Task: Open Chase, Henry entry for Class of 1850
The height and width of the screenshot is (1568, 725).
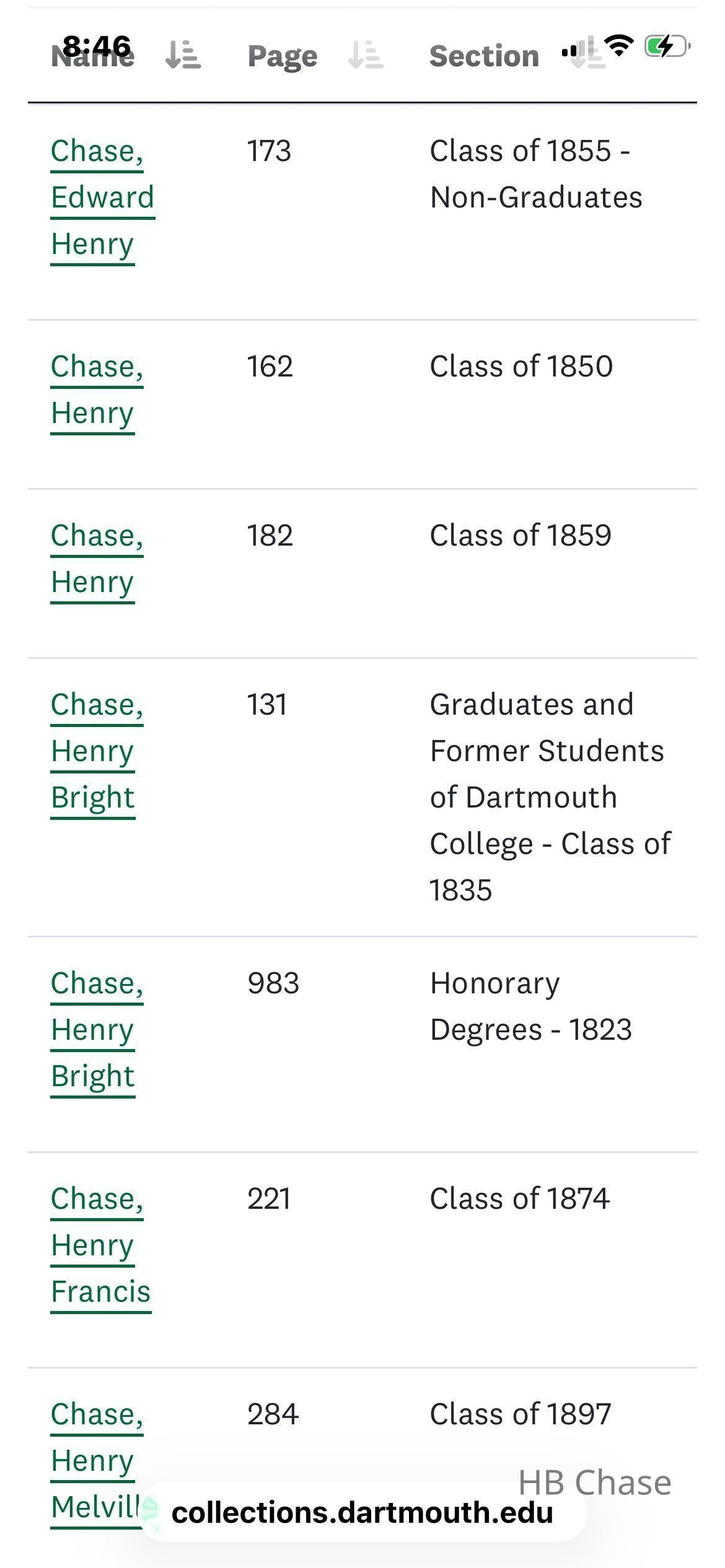Action: tap(97, 390)
